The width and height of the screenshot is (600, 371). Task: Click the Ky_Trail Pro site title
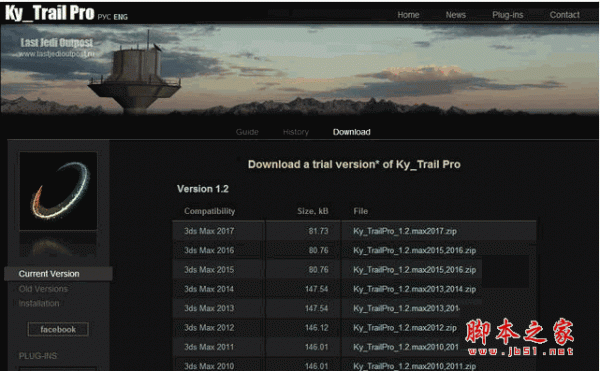[49, 12]
